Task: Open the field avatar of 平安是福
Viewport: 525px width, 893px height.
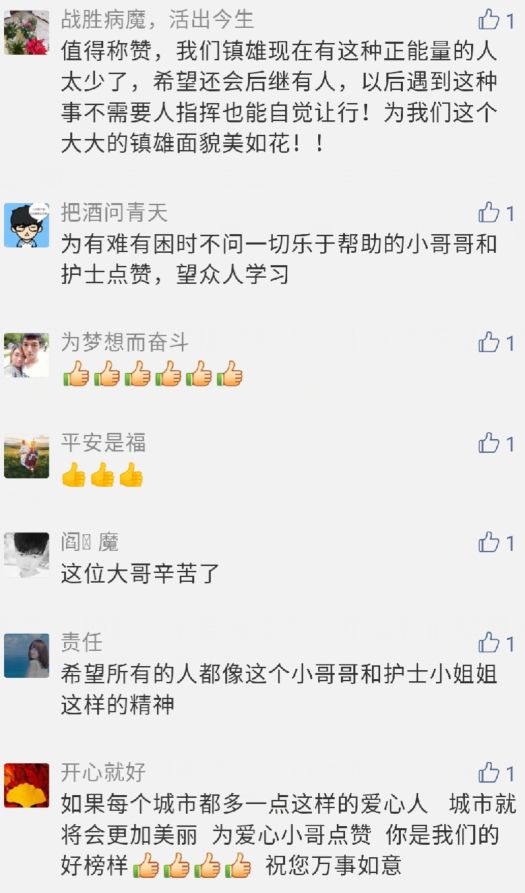Action: tap(26, 456)
